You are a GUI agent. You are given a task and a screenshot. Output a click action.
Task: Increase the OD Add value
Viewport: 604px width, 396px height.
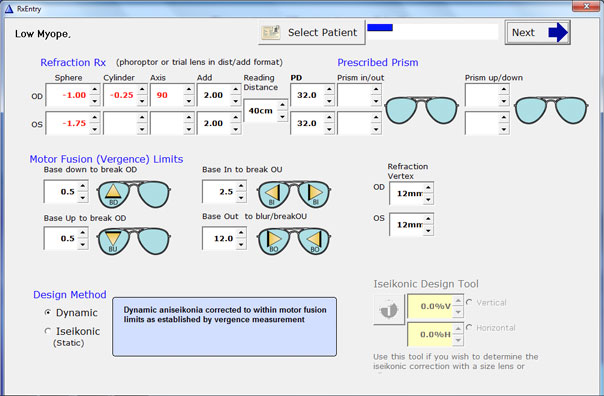tap(236, 89)
